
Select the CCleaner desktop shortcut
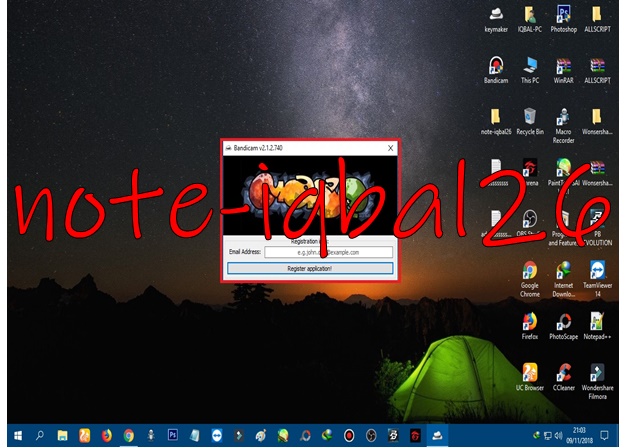[563, 377]
